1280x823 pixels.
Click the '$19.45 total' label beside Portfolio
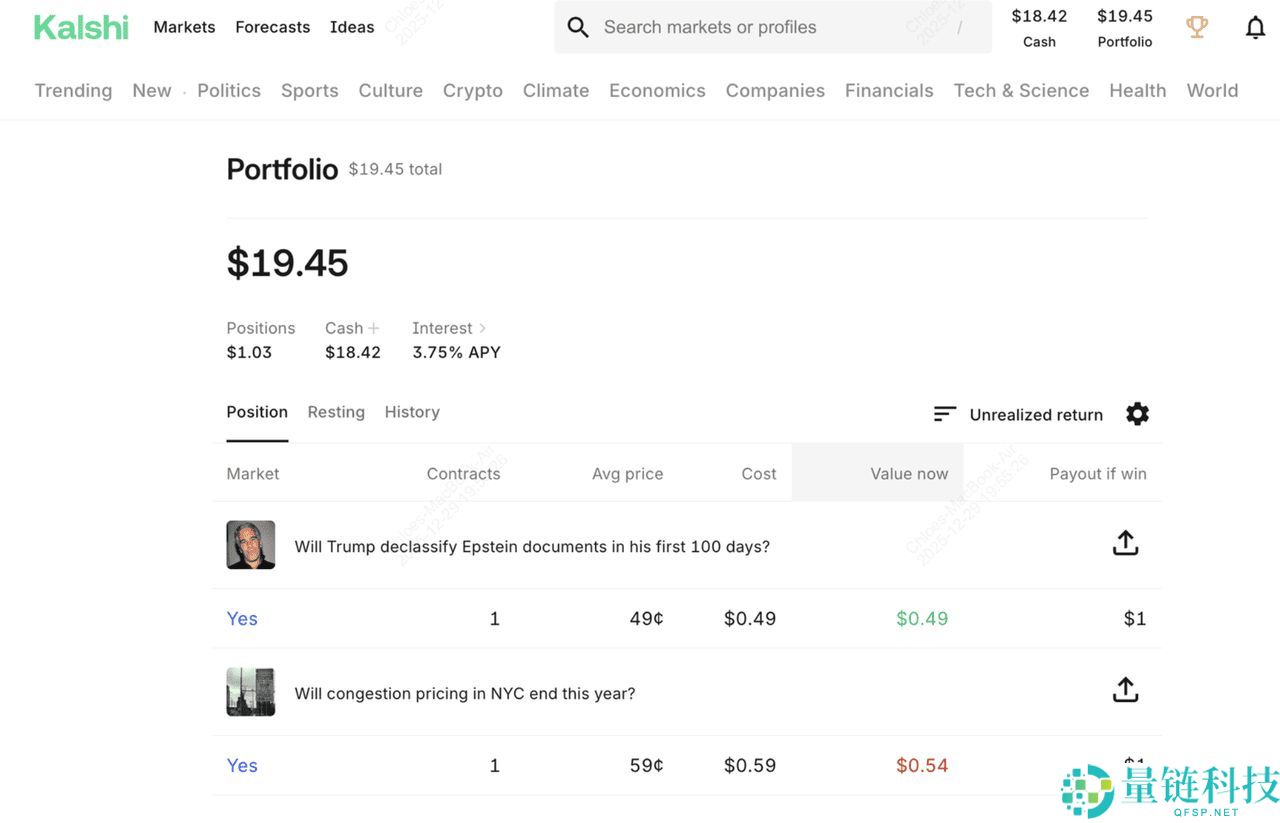tap(395, 169)
